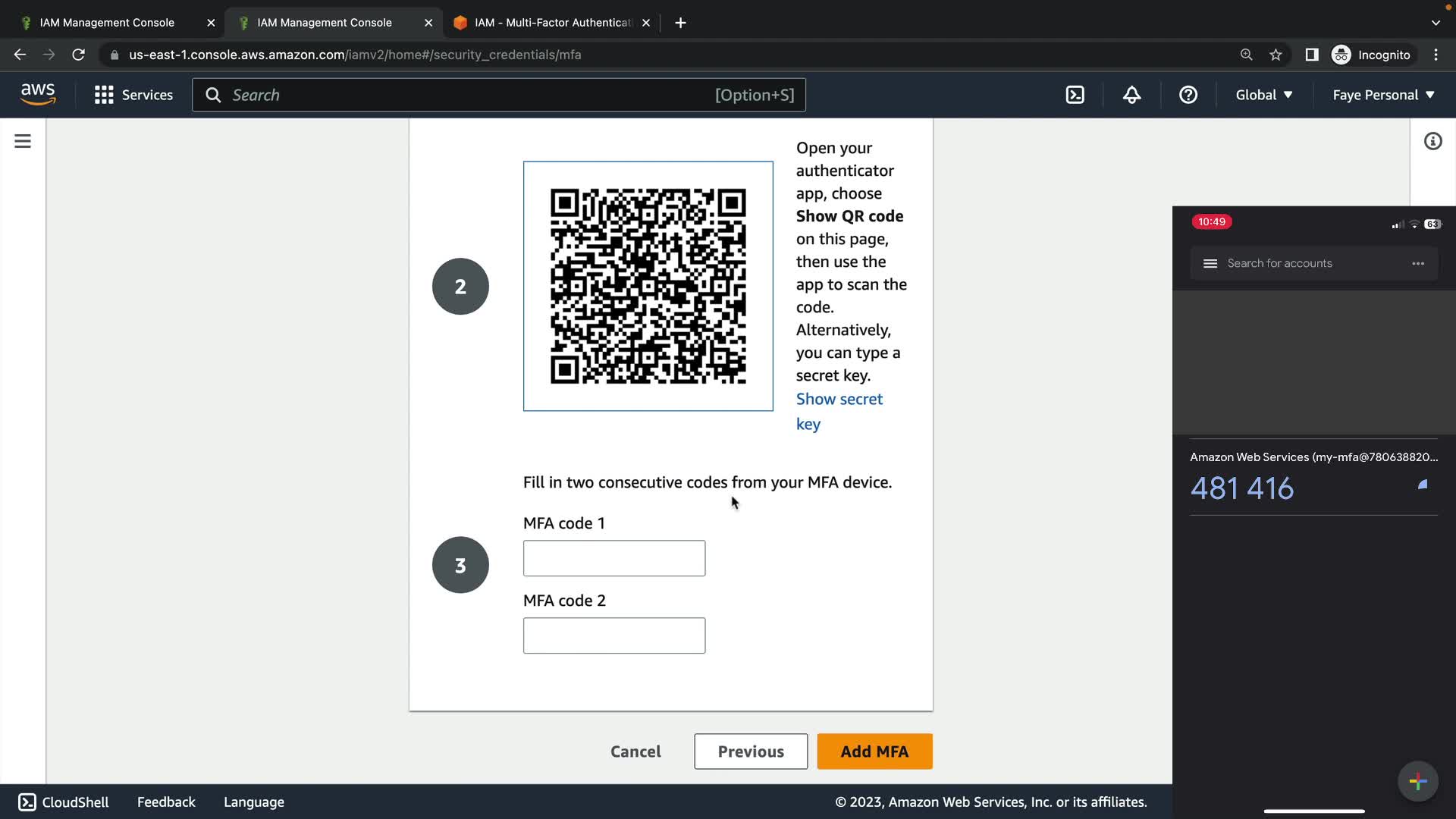Open the authenticator three-dots menu

[x=1417, y=263]
